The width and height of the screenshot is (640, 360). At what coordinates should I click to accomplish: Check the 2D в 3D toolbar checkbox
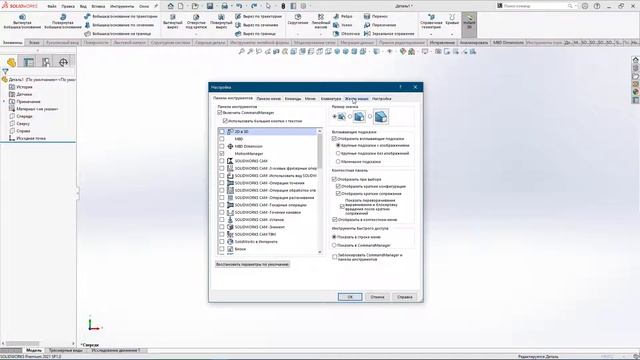coord(222,131)
